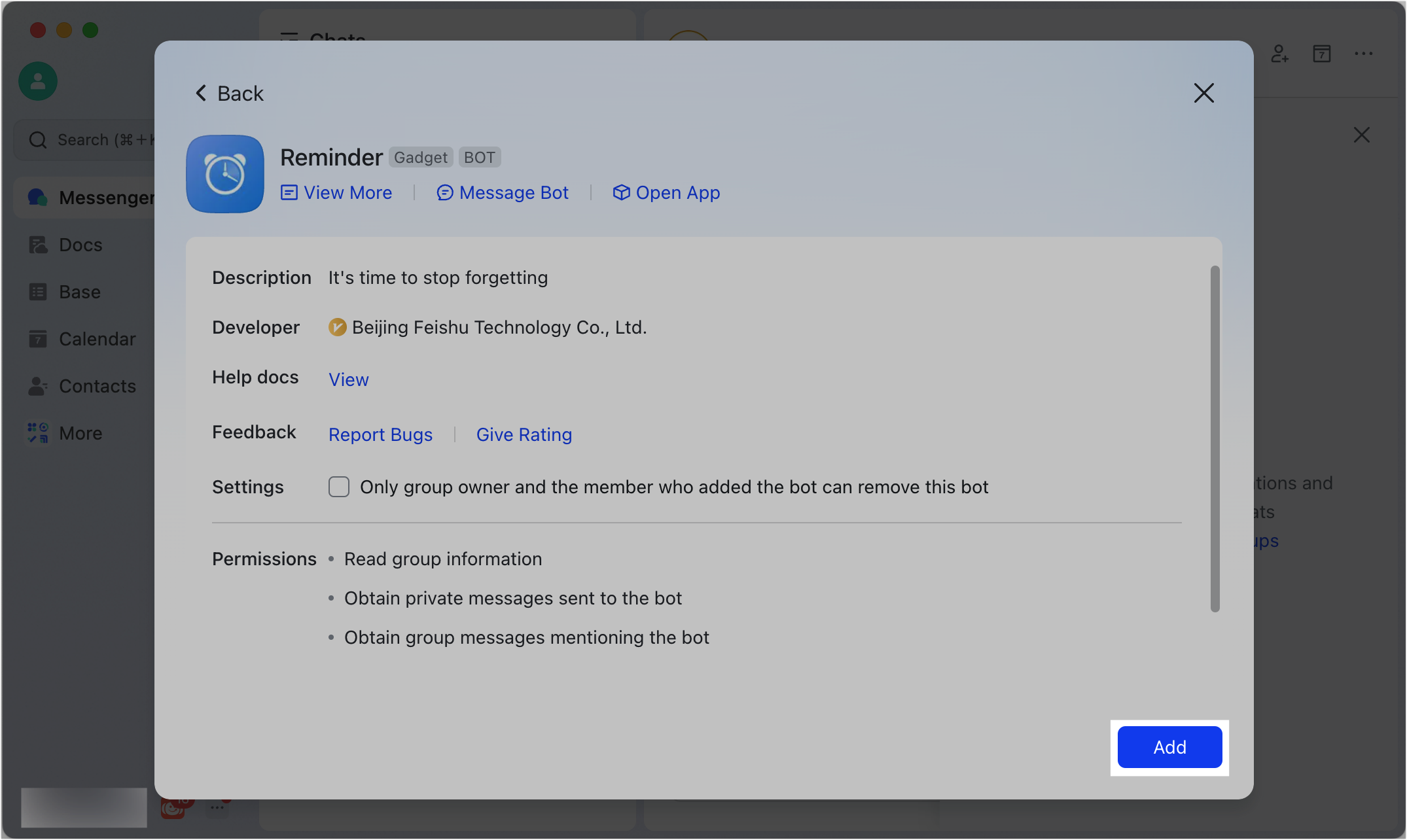Click Report Bugs link
Image resolution: width=1407 pixels, height=840 pixels.
(x=380, y=434)
